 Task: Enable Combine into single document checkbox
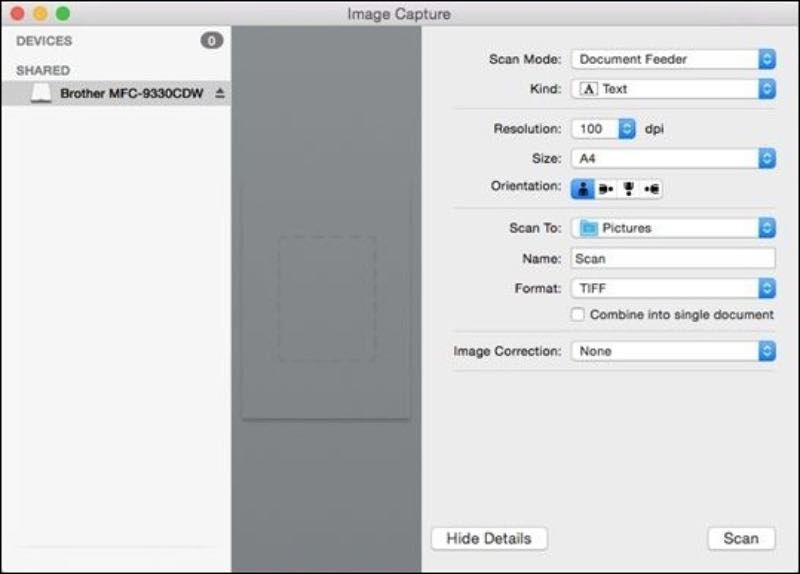point(578,314)
